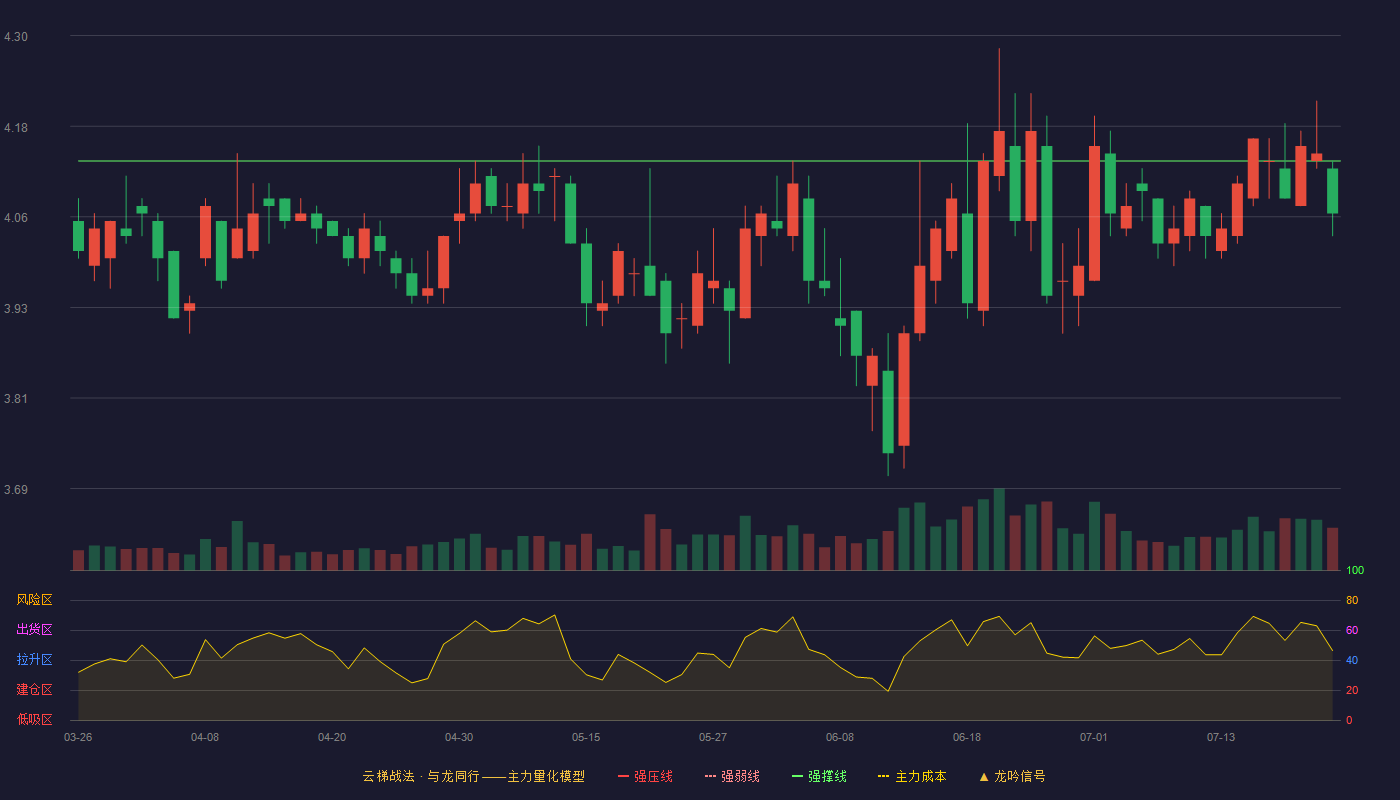Click the 4.30 price axis label
1400x800 pixels.
point(16,37)
